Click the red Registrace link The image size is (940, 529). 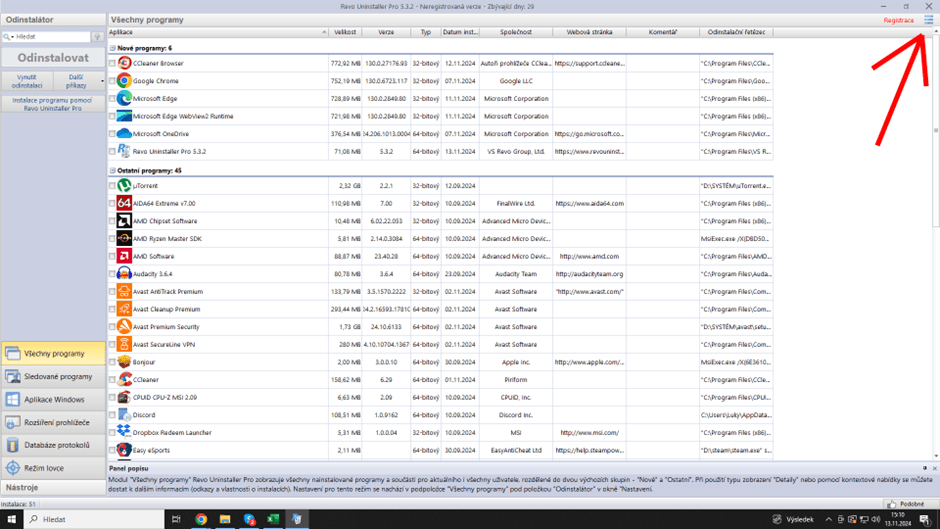(898, 20)
